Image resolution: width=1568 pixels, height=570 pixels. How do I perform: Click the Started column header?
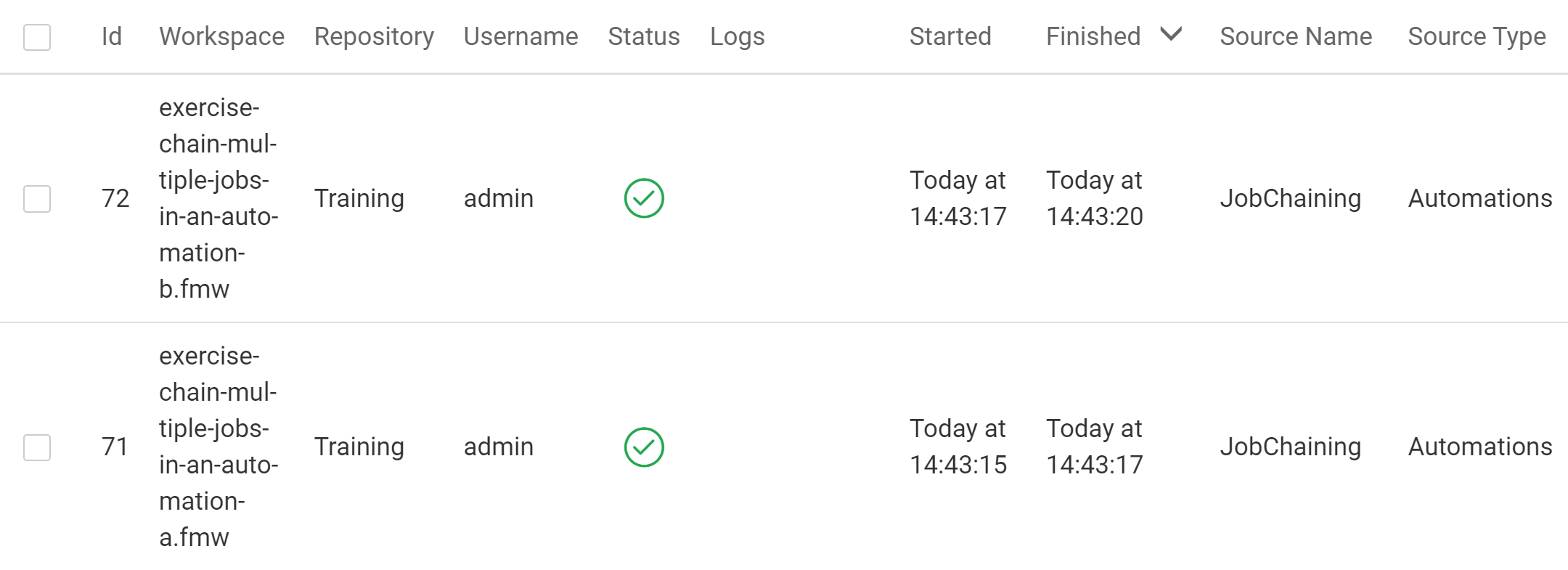(x=950, y=36)
